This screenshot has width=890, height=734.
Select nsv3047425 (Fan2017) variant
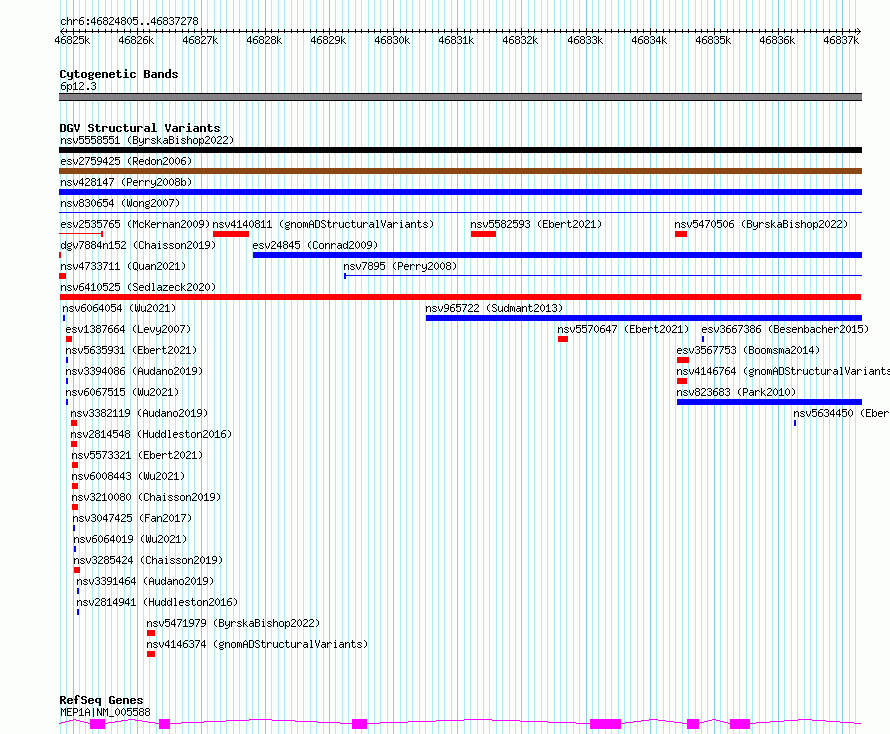pos(132,518)
